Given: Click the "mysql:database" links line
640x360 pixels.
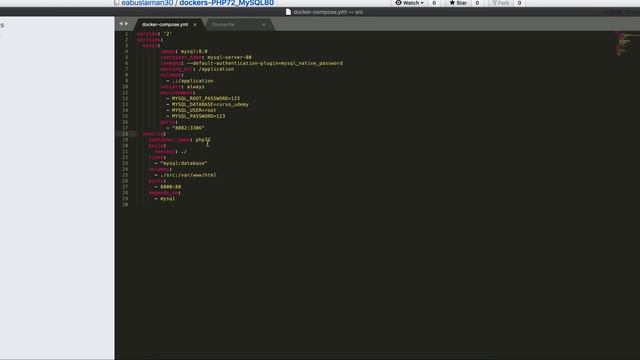Looking at the screenshot, I should (181, 163).
